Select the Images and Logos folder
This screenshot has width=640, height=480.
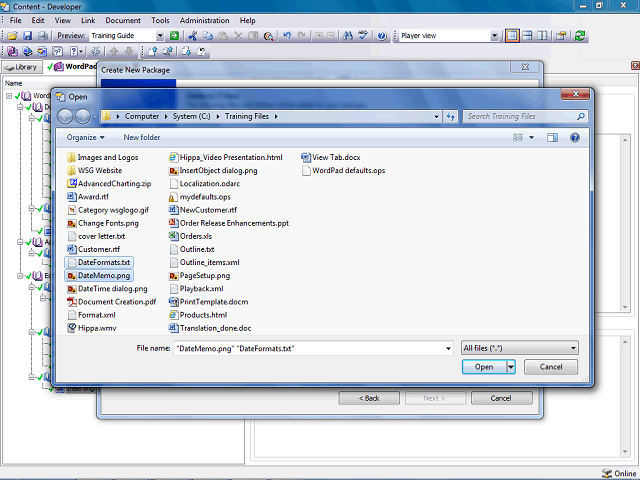[102, 158]
